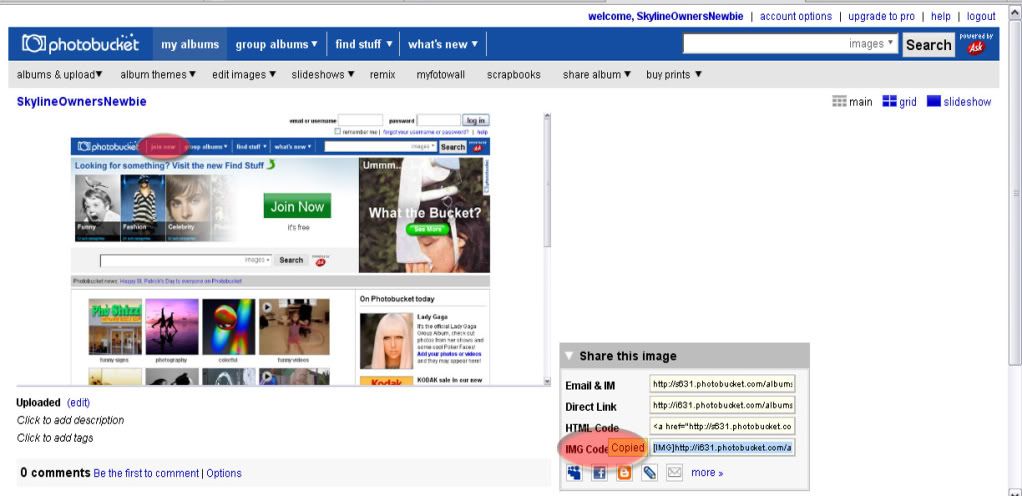
Task: Open the help link
Action: (941, 16)
